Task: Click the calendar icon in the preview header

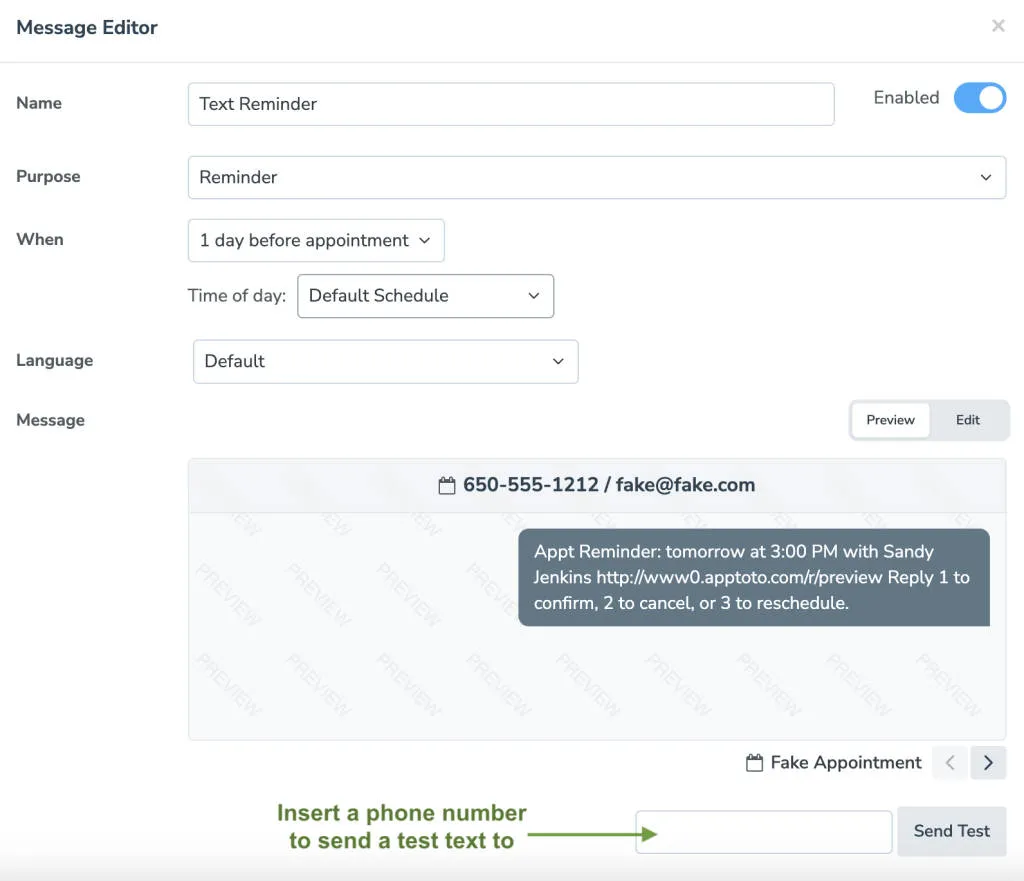Action: (448, 485)
